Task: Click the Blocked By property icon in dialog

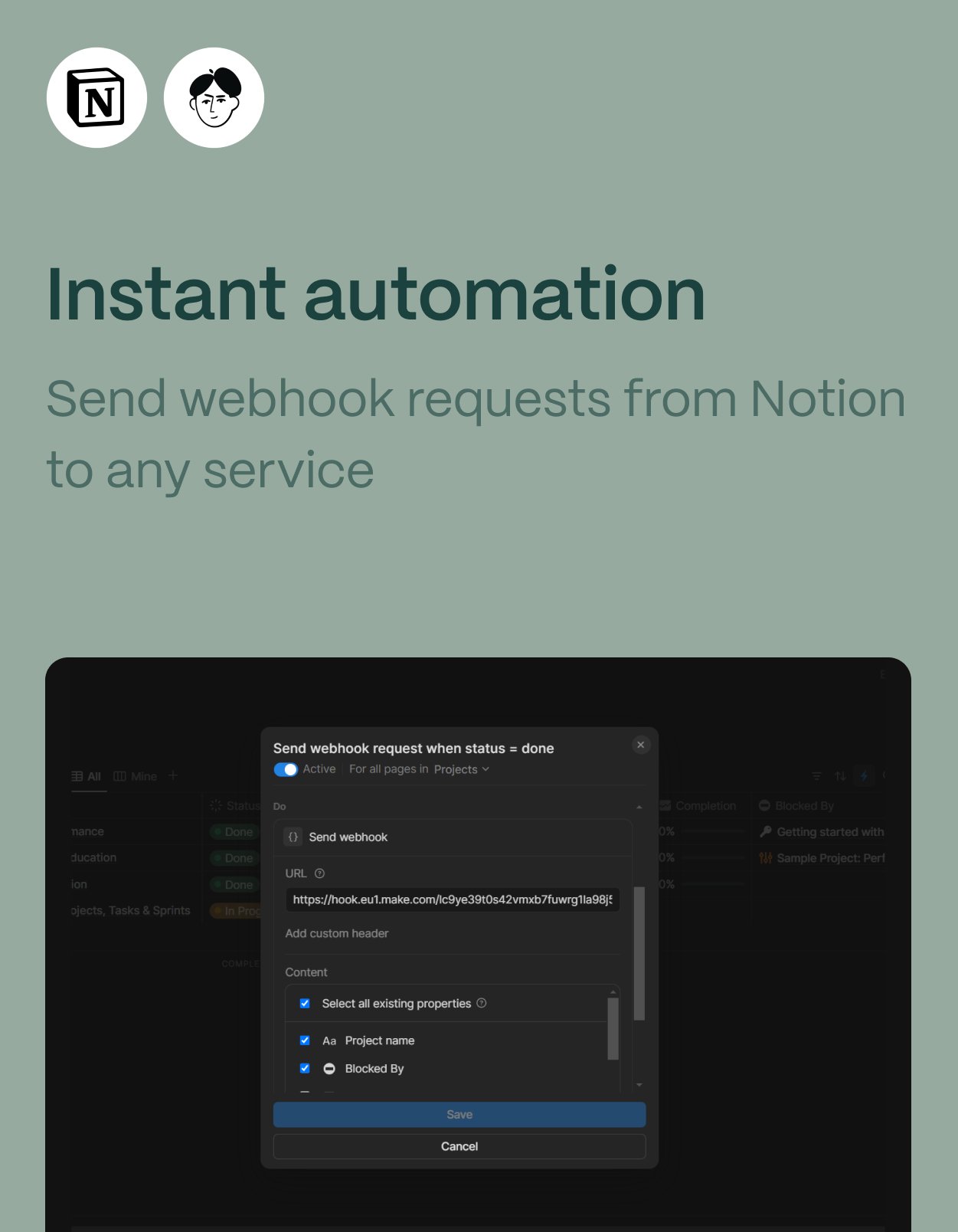Action: click(329, 1069)
